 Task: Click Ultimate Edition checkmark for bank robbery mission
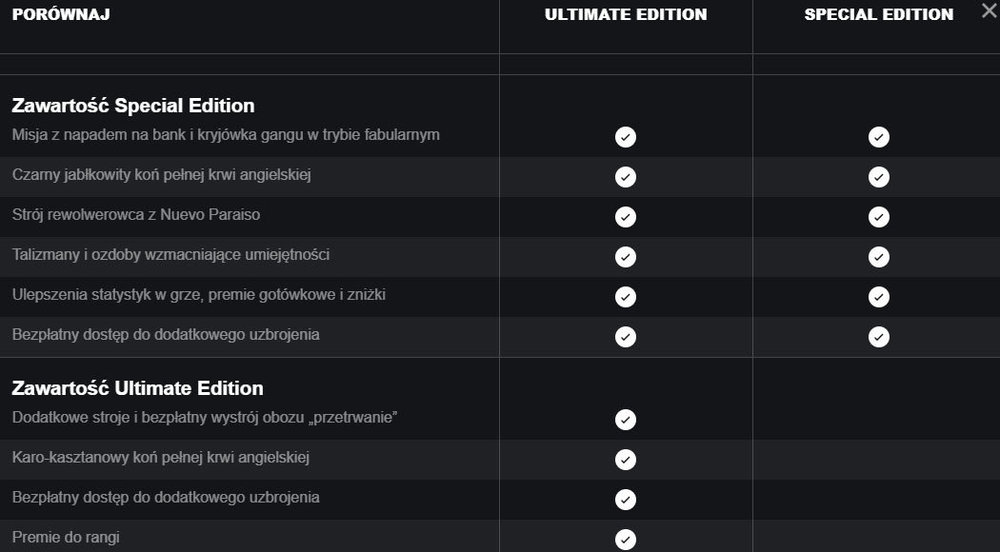(x=625, y=137)
